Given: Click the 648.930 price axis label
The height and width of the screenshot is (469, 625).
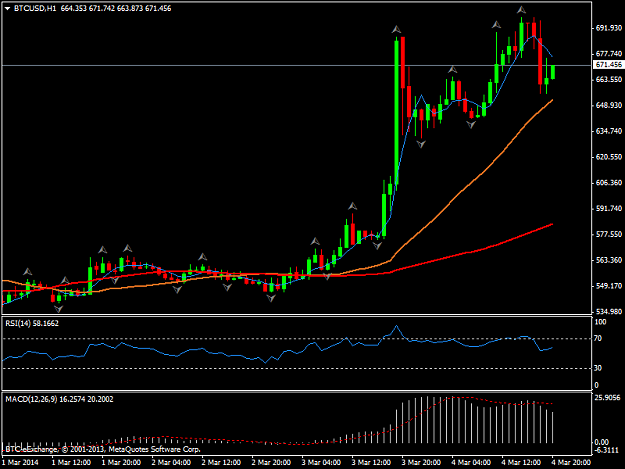Looking at the screenshot, I should click(609, 105).
